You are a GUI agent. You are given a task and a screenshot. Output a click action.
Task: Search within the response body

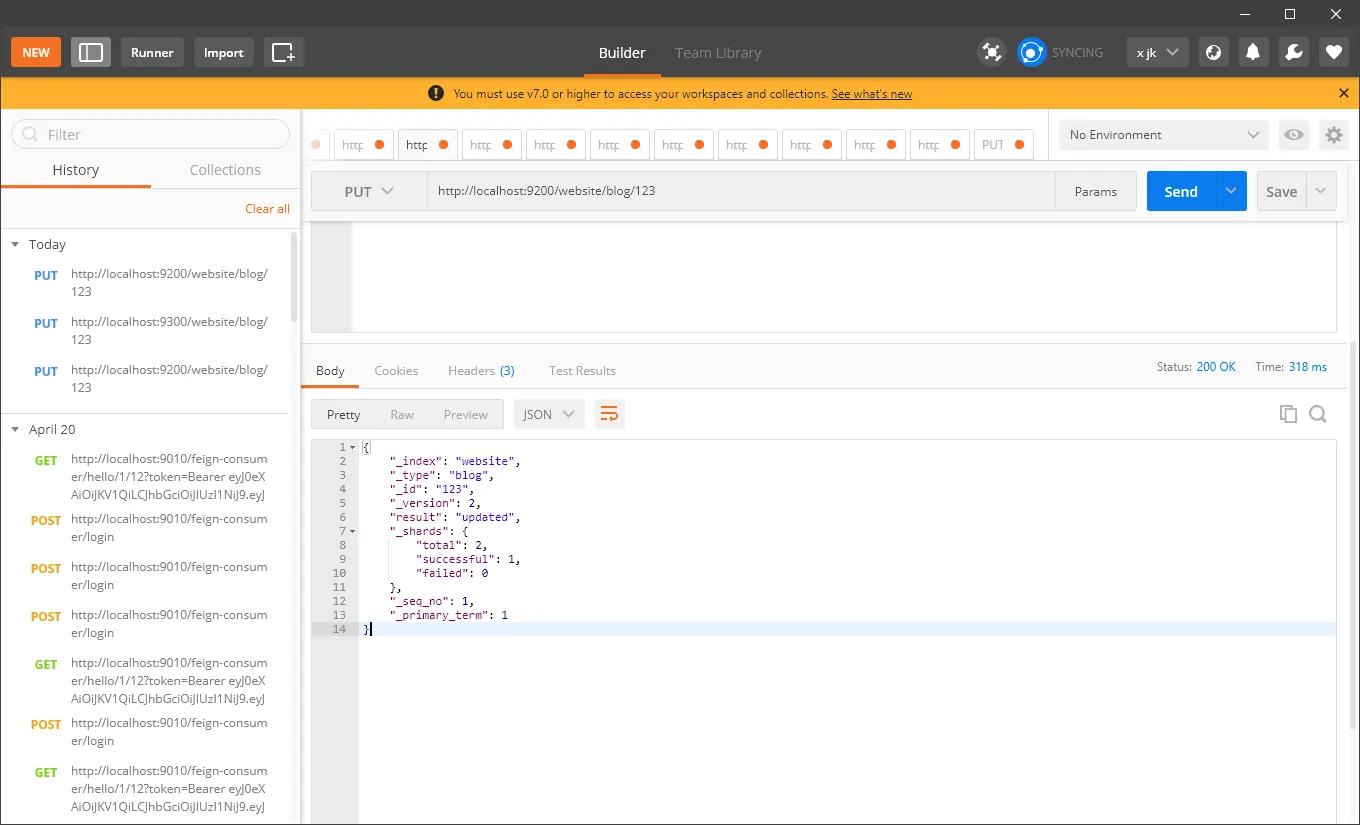1318,414
